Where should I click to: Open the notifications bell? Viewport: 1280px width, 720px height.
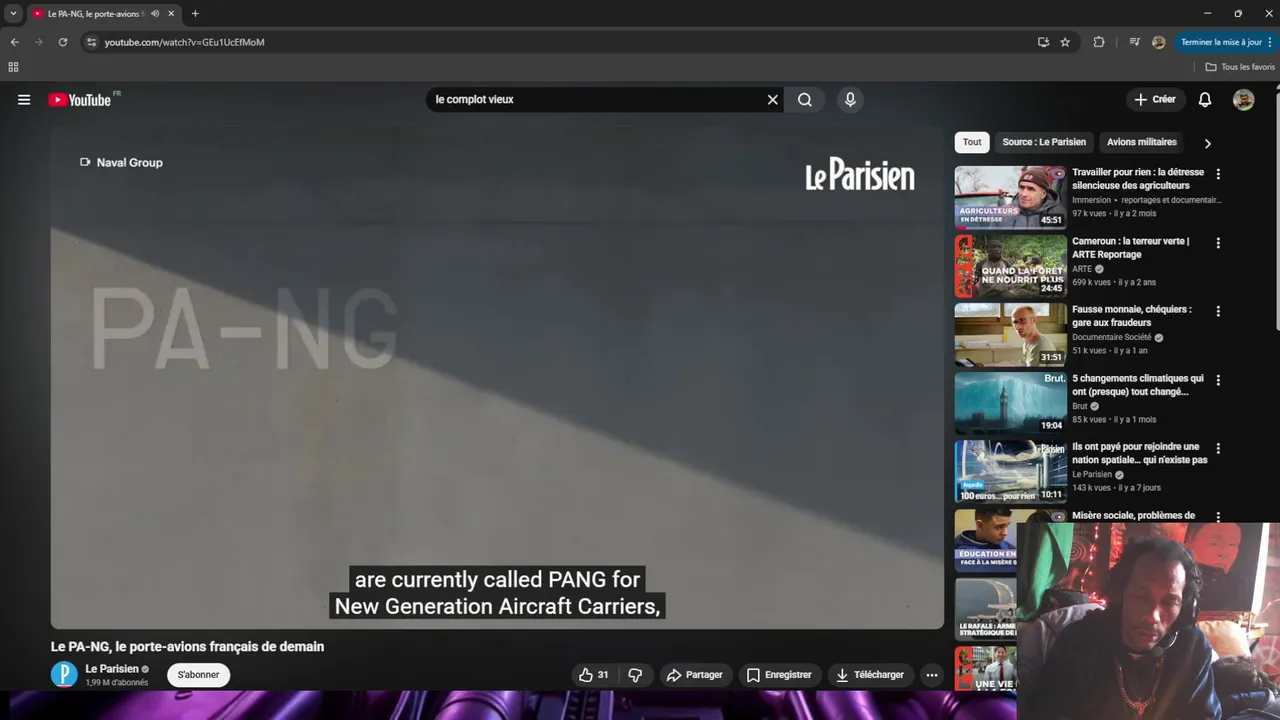pos(1205,100)
